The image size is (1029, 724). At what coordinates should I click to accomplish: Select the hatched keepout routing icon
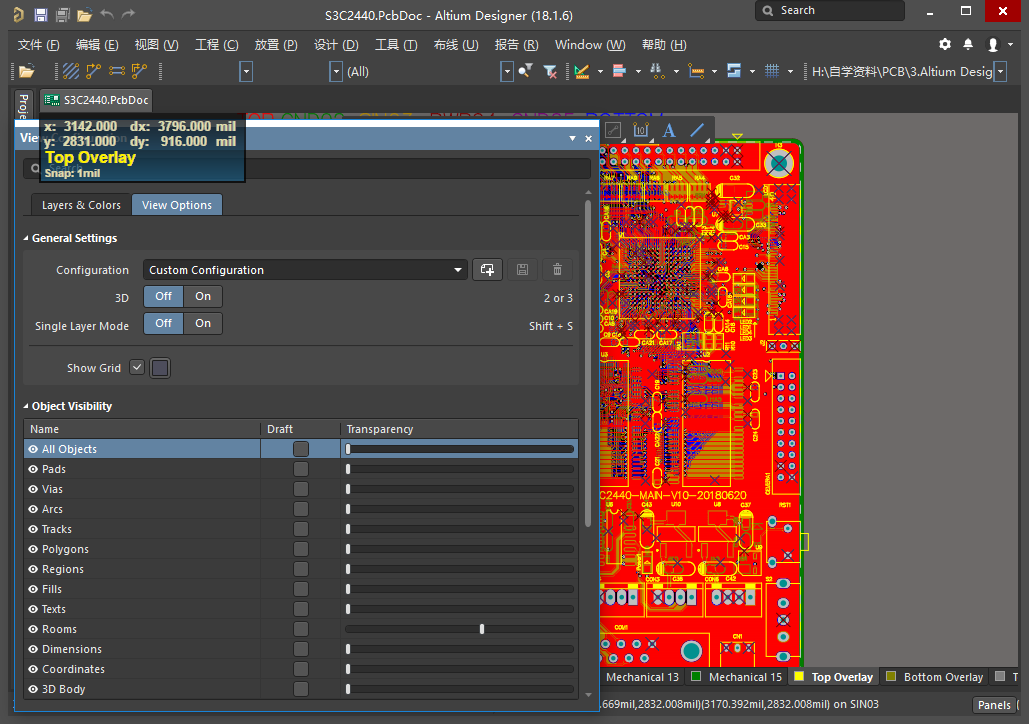pyautogui.click(x=71, y=71)
